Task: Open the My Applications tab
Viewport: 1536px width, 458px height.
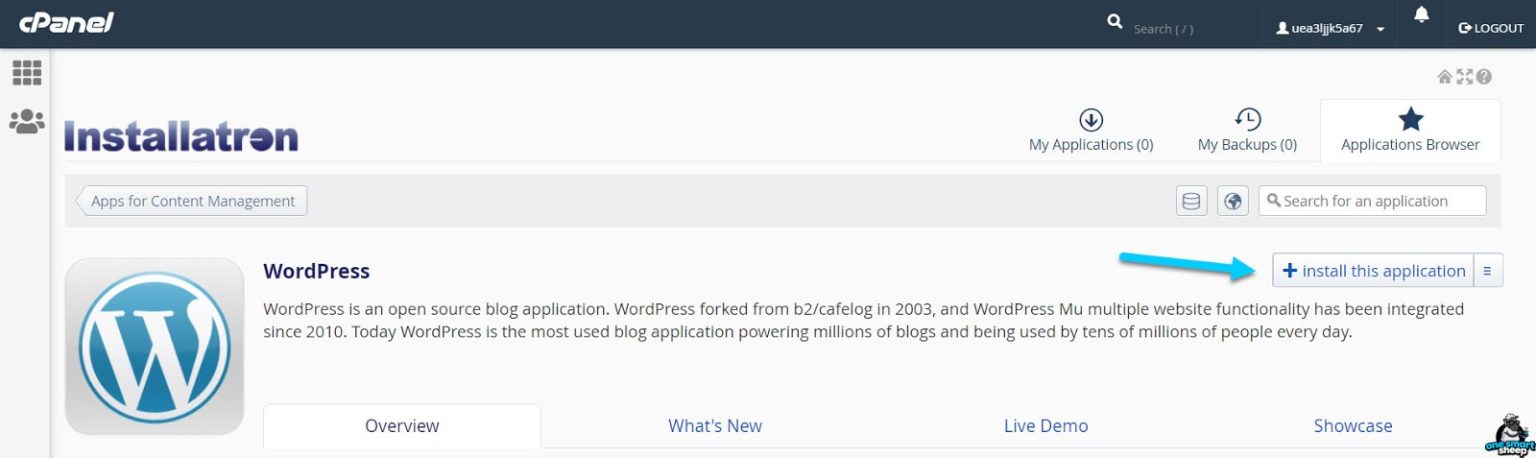Action: pyautogui.click(x=1091, y=131)
